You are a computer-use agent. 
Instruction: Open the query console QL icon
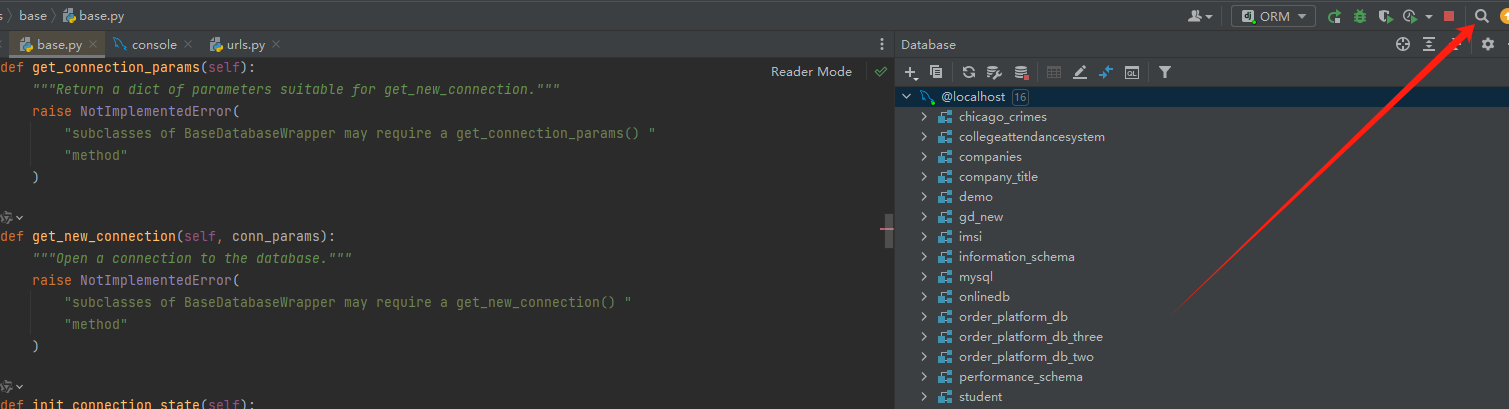(1132, 72)
